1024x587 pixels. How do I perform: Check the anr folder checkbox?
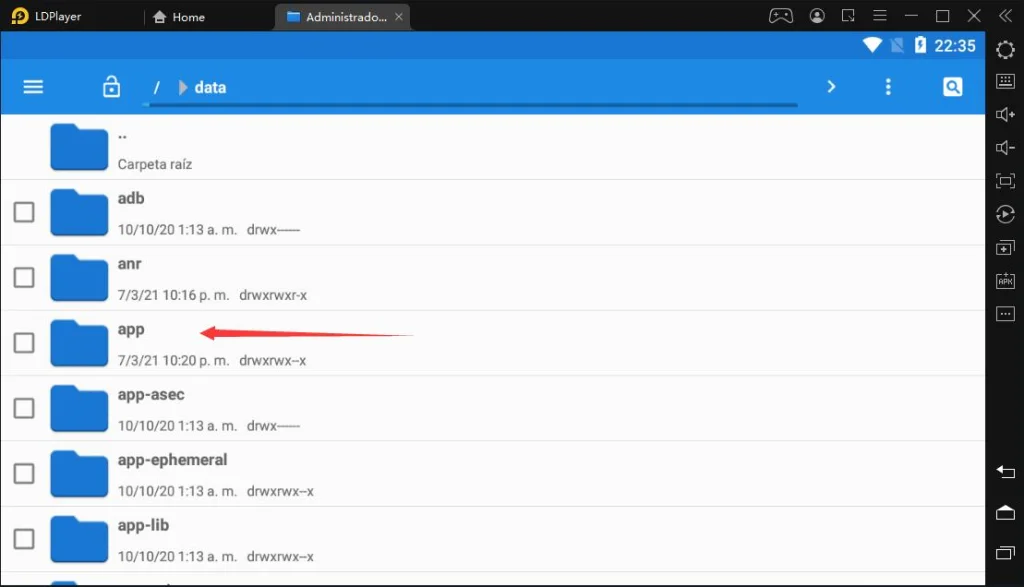tap(24, 277)
